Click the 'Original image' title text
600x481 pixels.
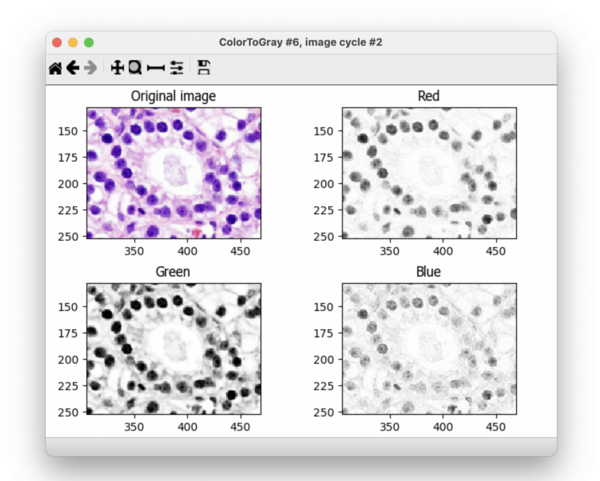[x=174, y=96]
